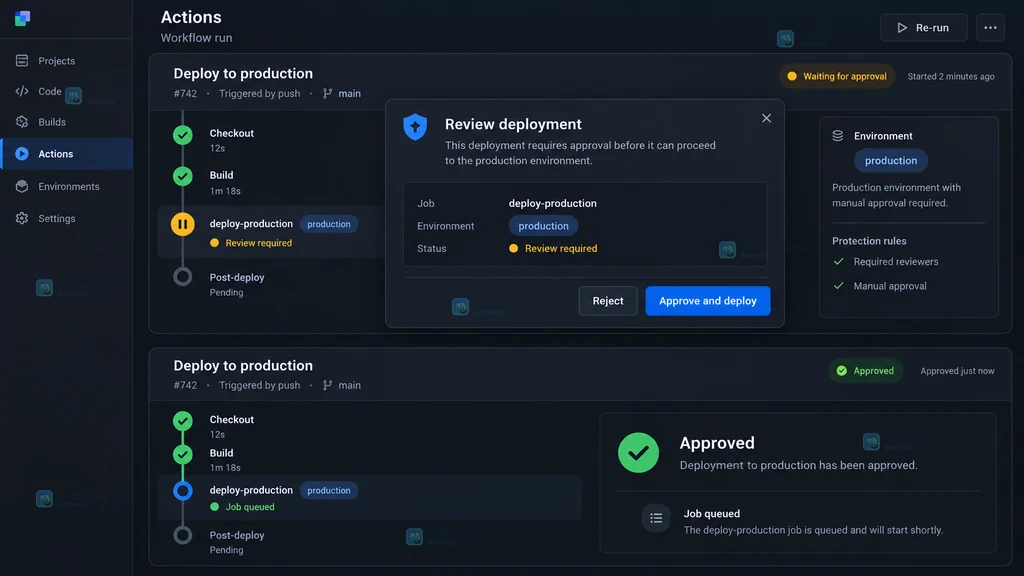The image size is (1024, 576).
Task: Open the Environments section
Action: [67, 186]
